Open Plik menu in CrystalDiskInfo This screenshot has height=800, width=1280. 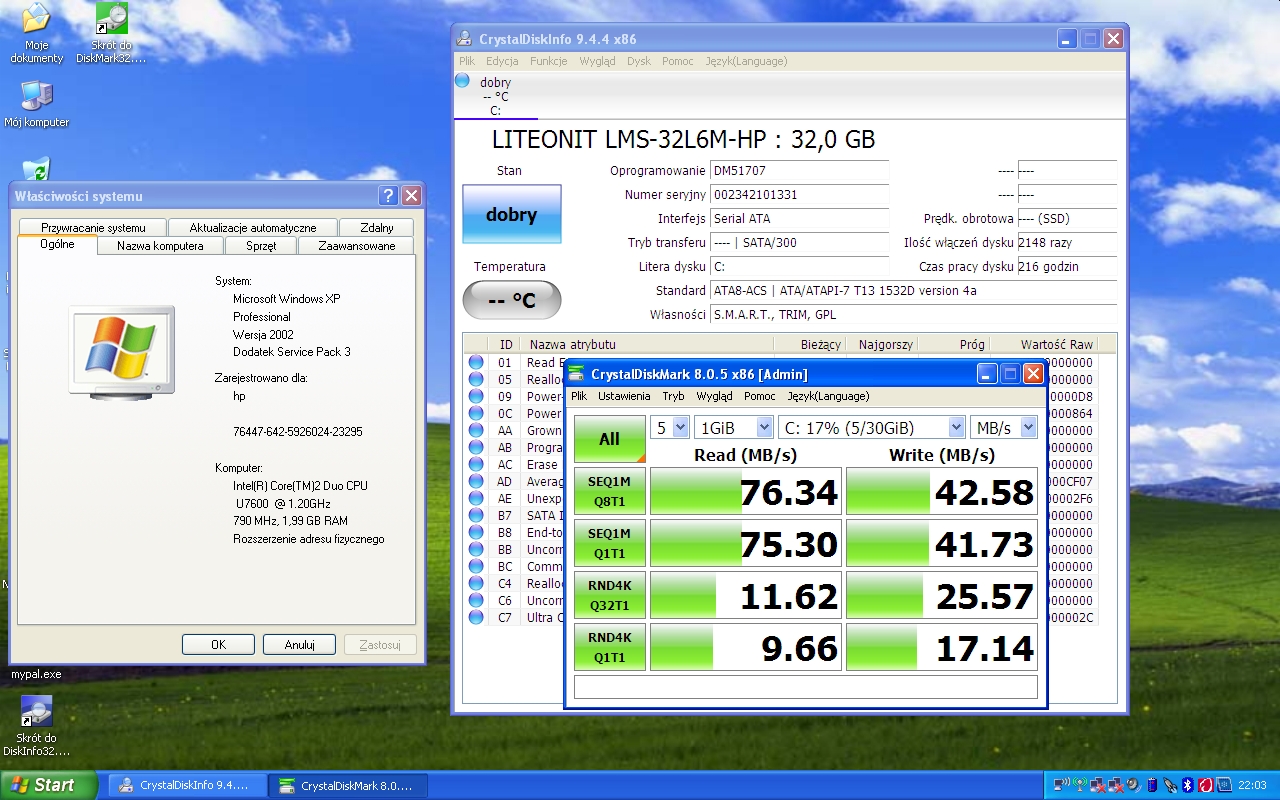tap(467, 61)
